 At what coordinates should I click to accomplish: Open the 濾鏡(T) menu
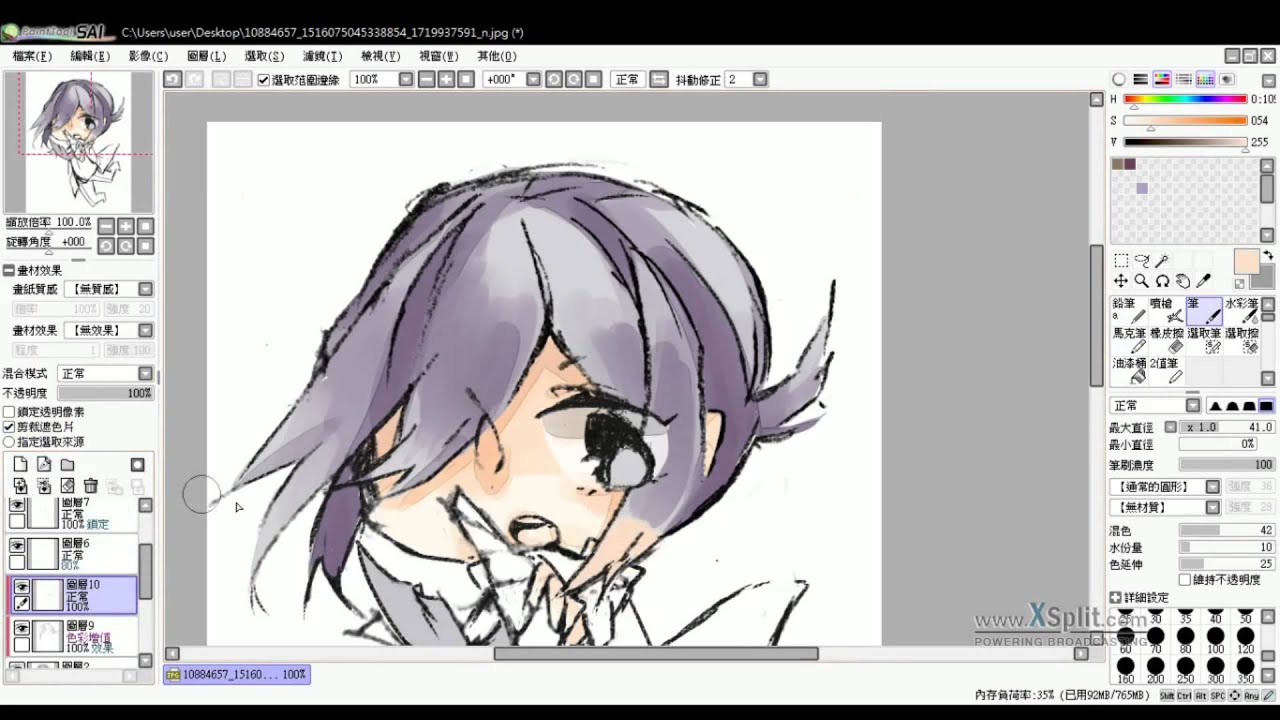[322, 56]
